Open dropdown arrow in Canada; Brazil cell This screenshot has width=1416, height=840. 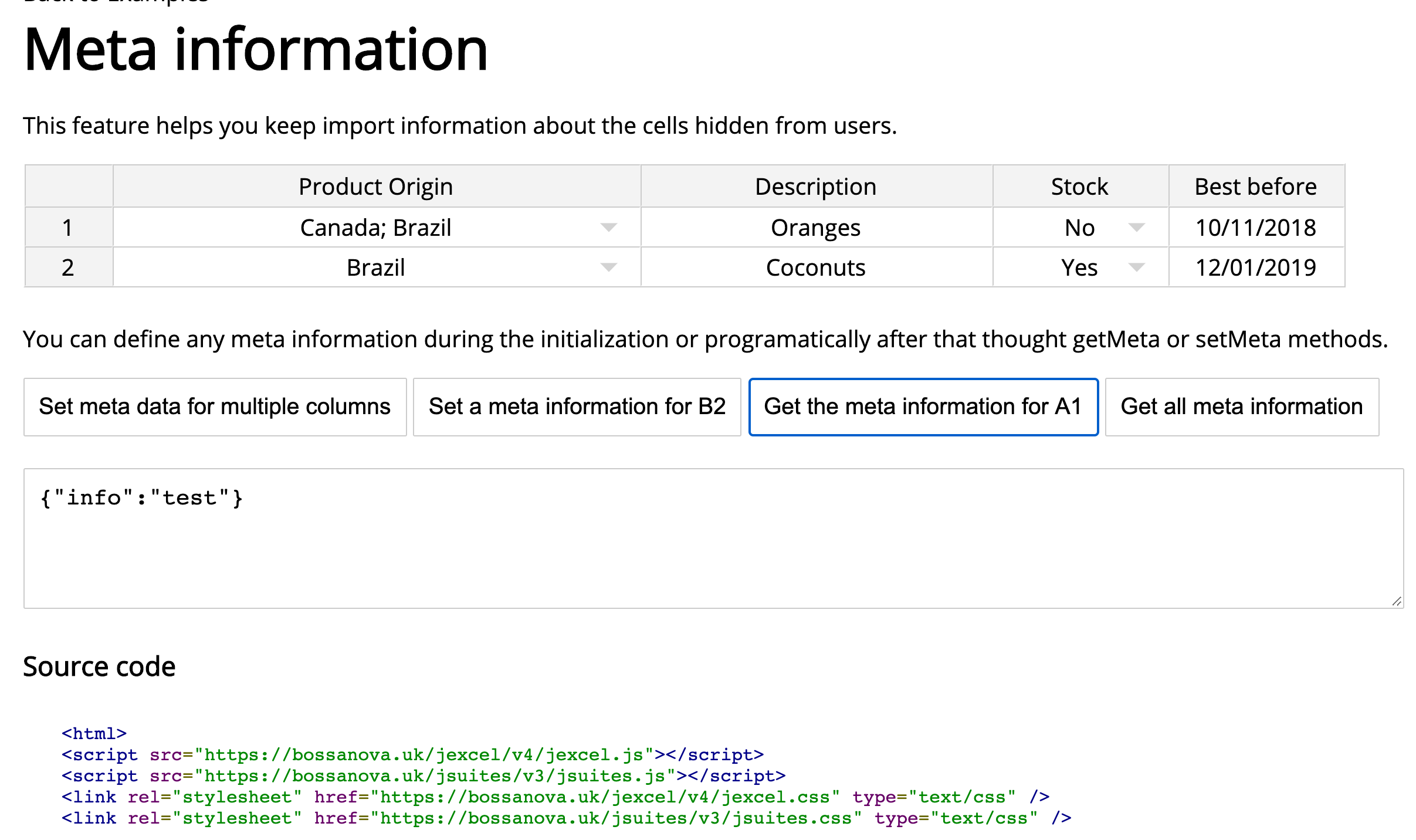(609, 228)
